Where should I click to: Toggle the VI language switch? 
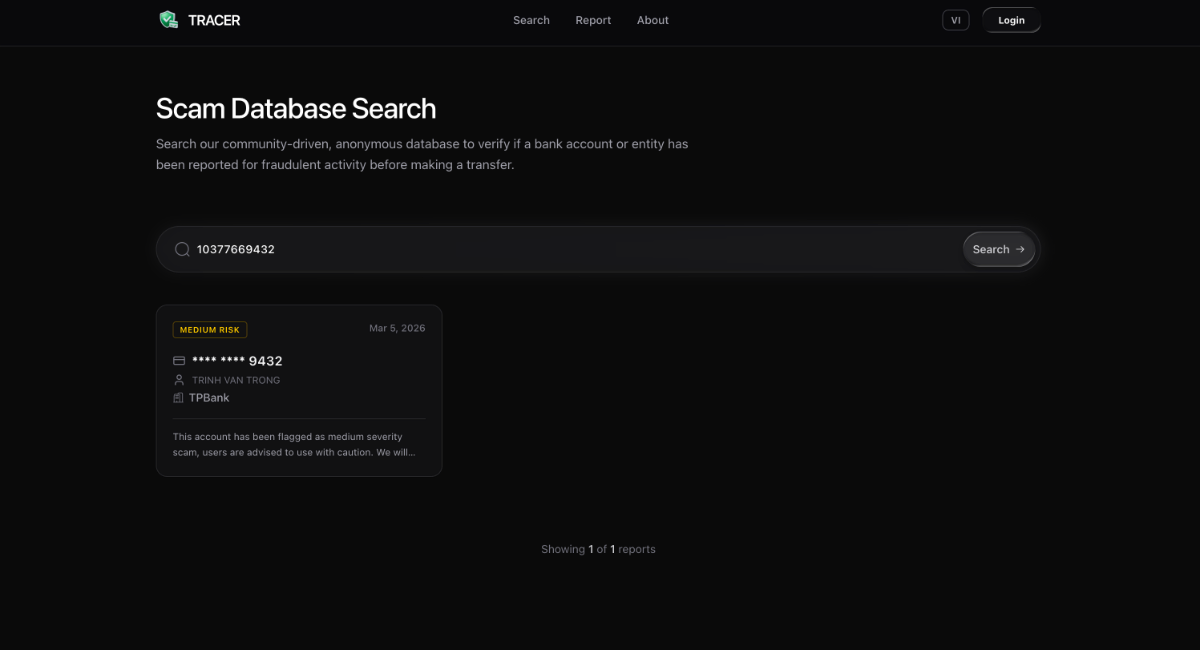pyautogui.click(x=955, y=20)
